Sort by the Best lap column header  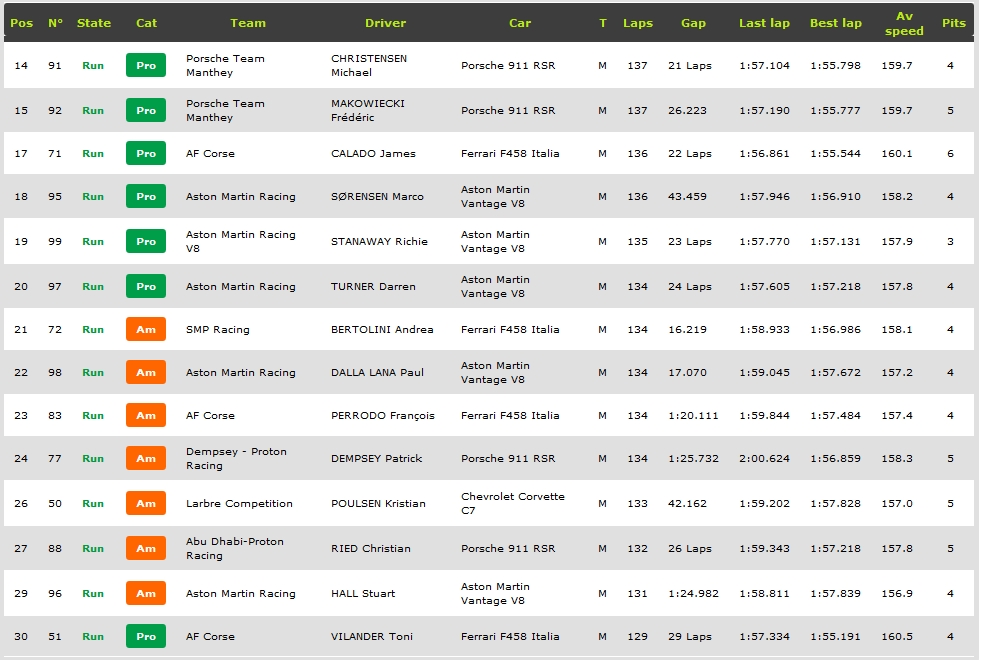click(835, 23)
